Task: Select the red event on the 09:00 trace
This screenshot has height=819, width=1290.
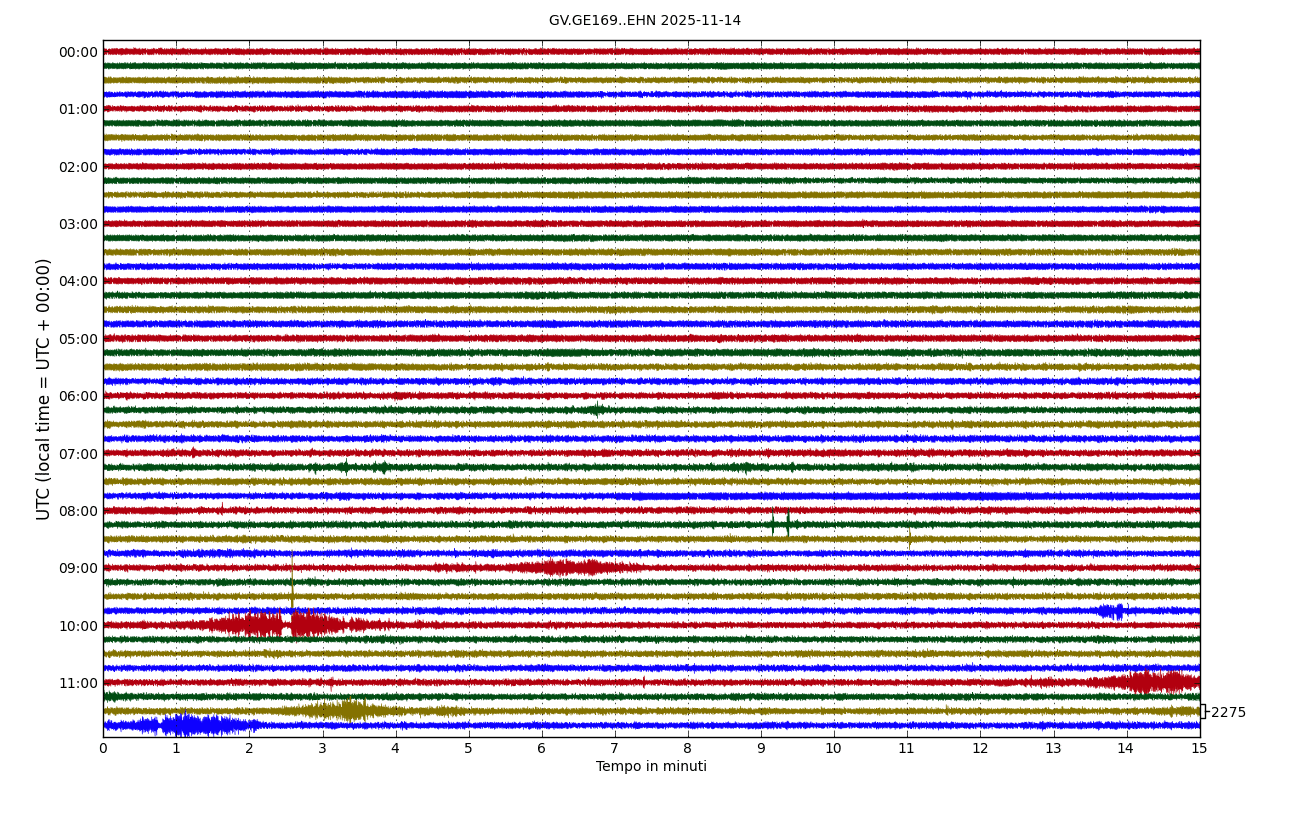Action: (570, 568)
